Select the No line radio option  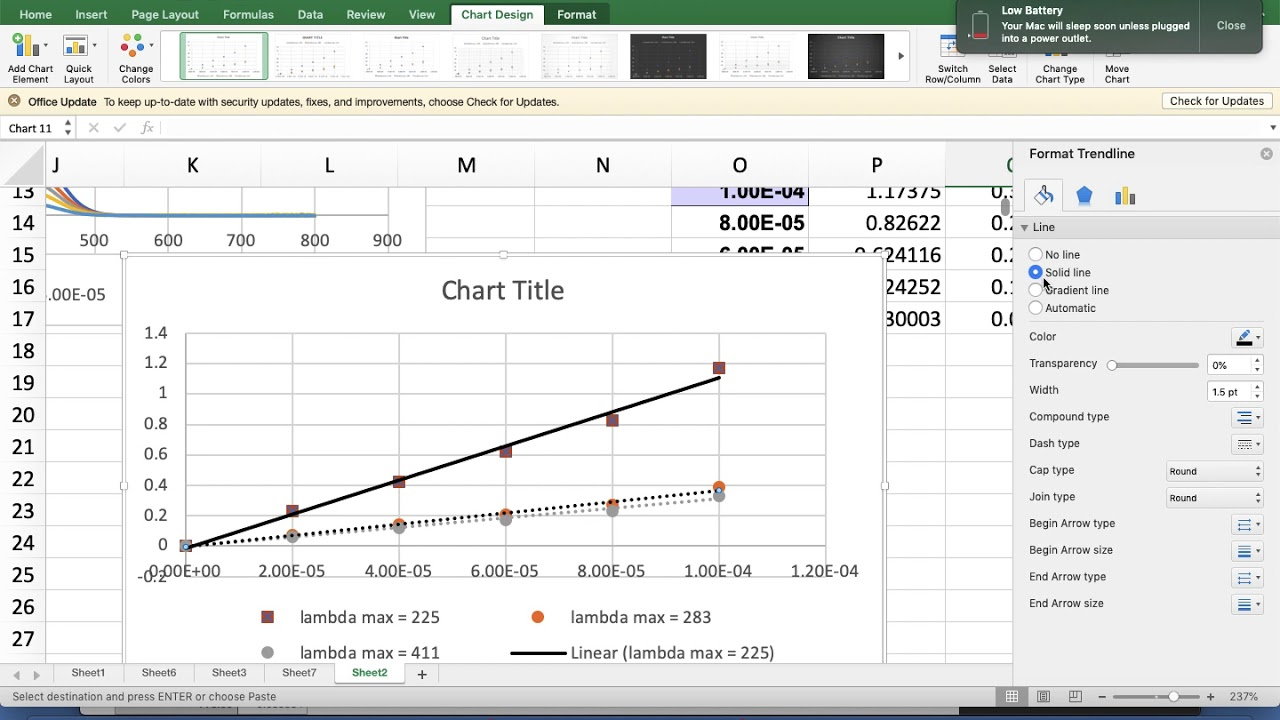tap(1036, 255)
